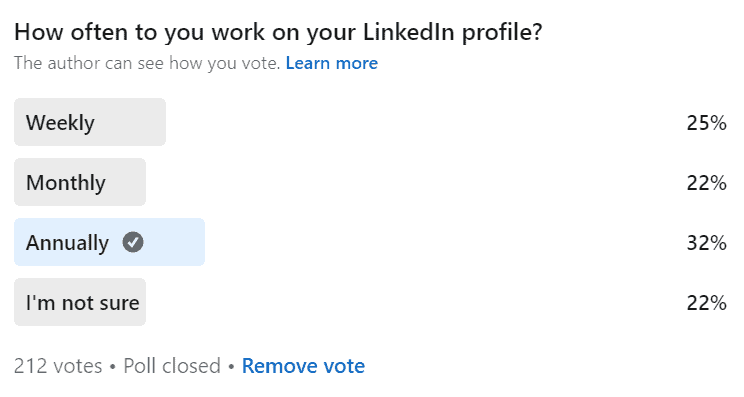744x397 pixels.
Task: Click the word LinkedIn in the poll question
Action: pyautogui.click(x=409, y=32)
